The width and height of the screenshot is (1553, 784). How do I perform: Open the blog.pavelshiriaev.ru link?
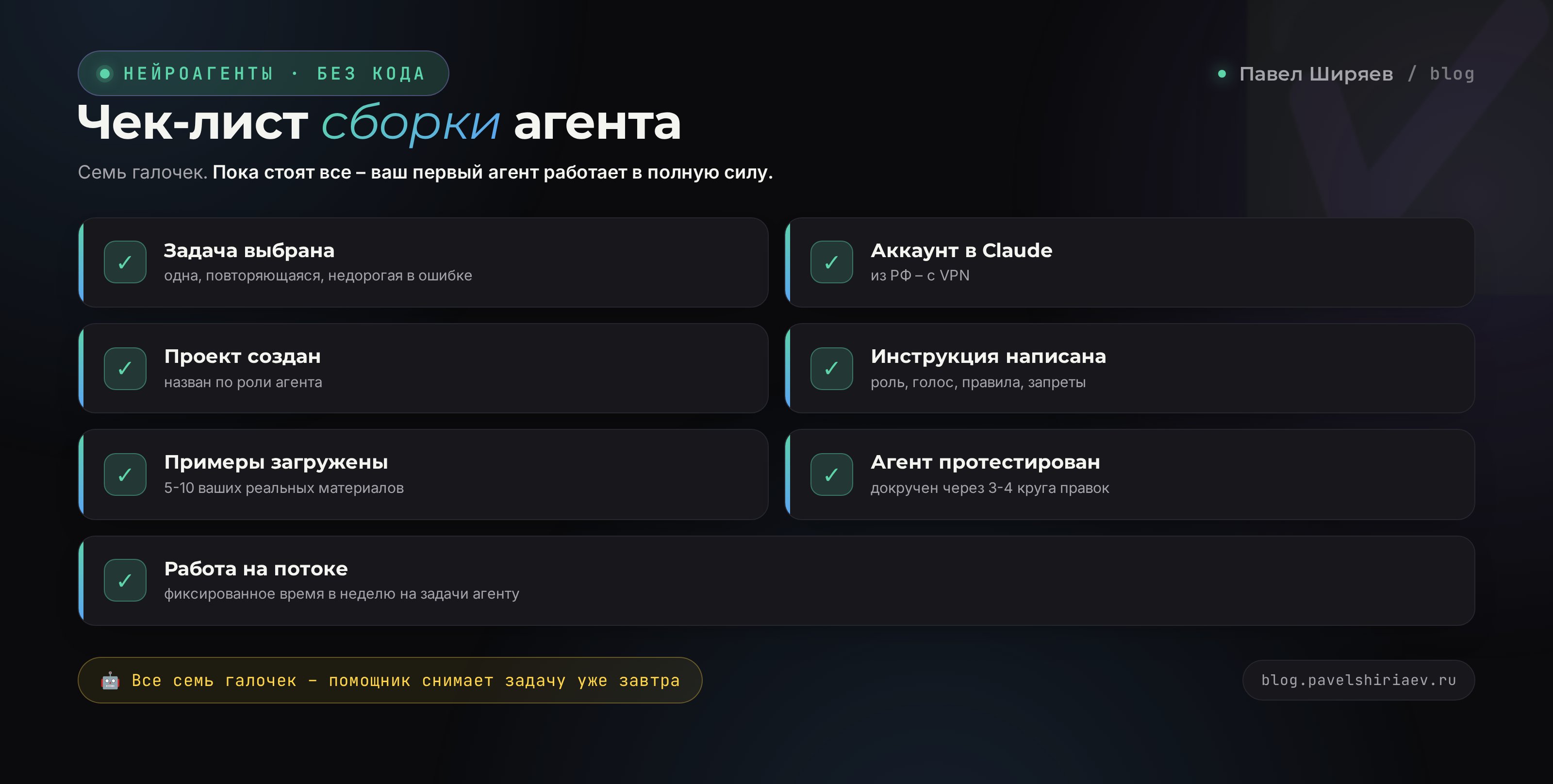tap(1358, 680)
